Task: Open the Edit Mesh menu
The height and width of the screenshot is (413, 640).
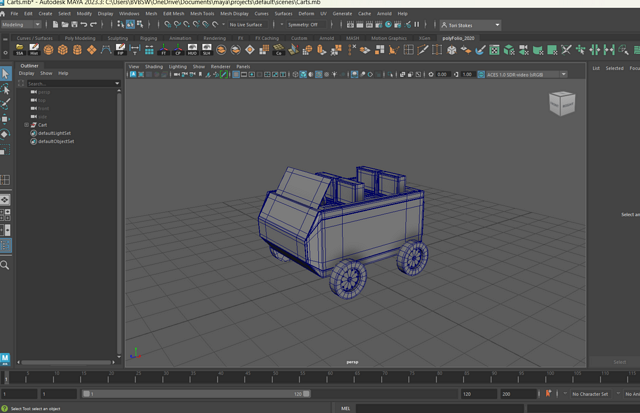Action: (173, 13)
